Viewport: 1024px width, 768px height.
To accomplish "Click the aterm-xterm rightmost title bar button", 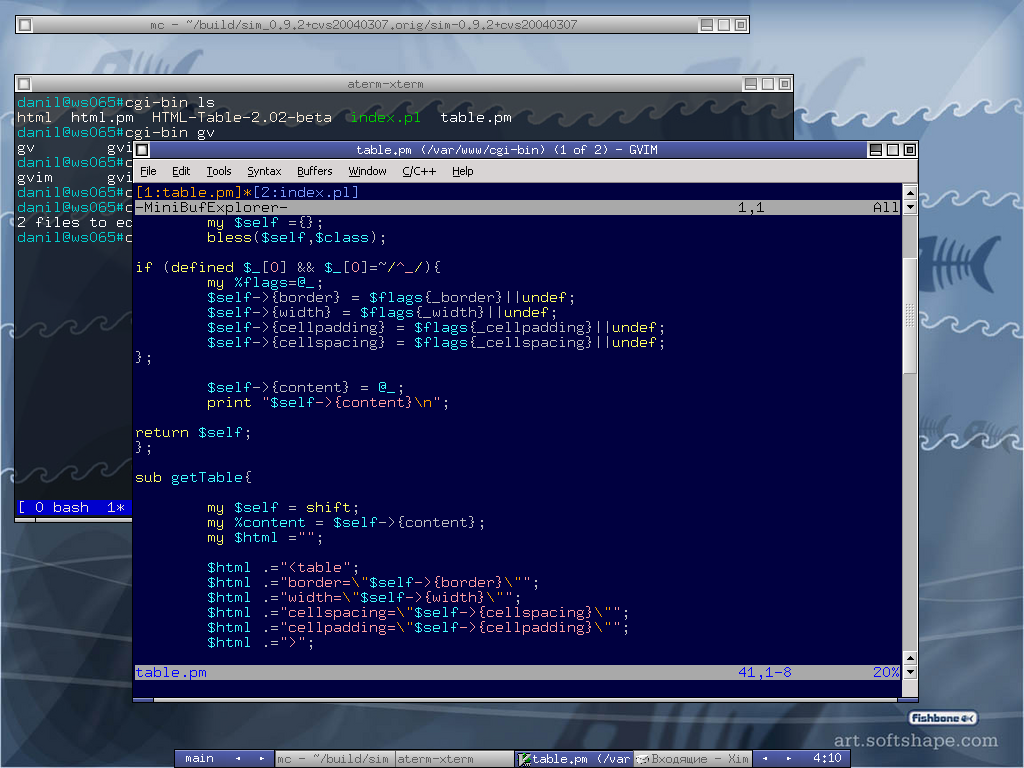I will pyautogui.click(x=784, y=84).
